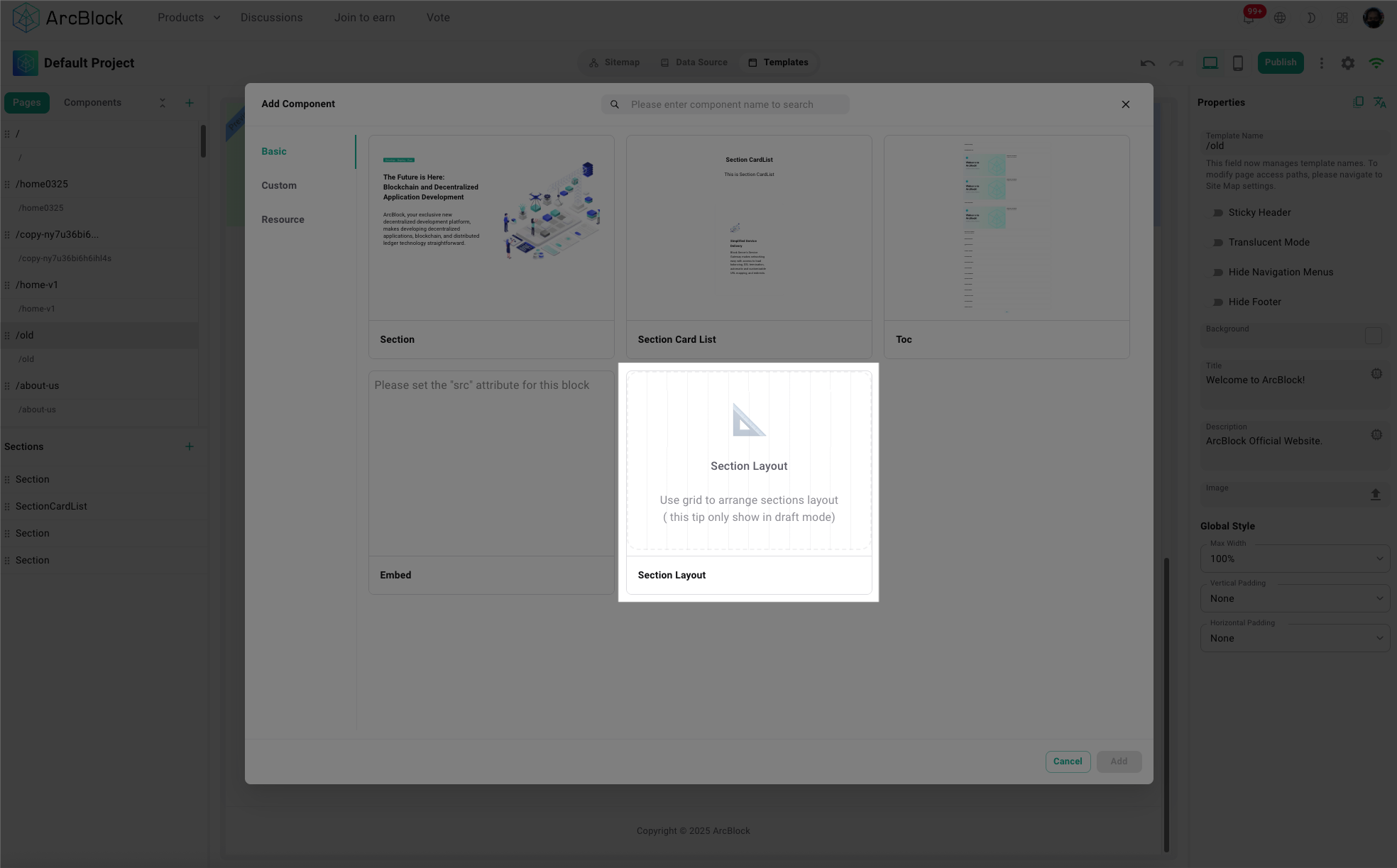Viewport: 1397px width, 868px height.
Task: Click the upload icon in Image field
Action: click(x=1375, y=495)
